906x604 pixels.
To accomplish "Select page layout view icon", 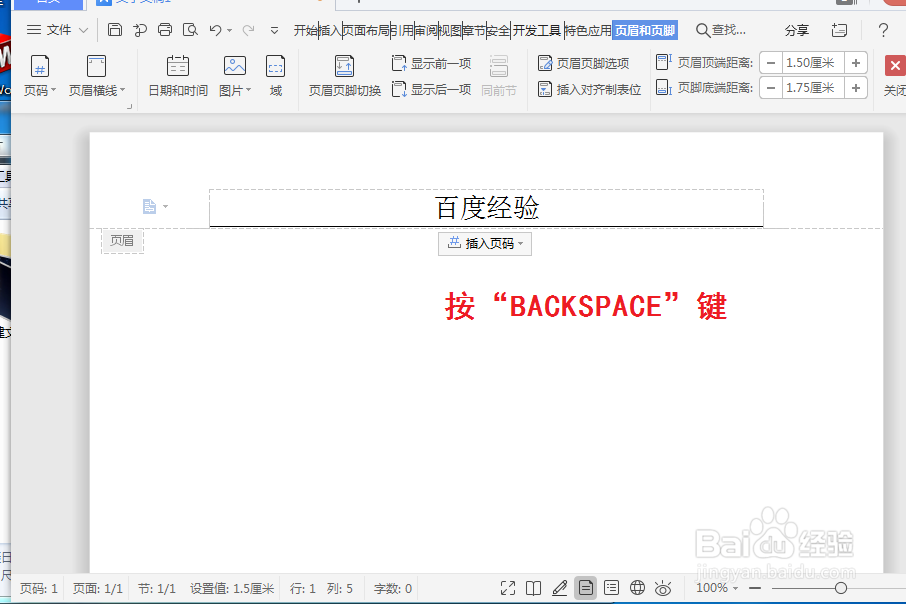I will coord(585,588).
